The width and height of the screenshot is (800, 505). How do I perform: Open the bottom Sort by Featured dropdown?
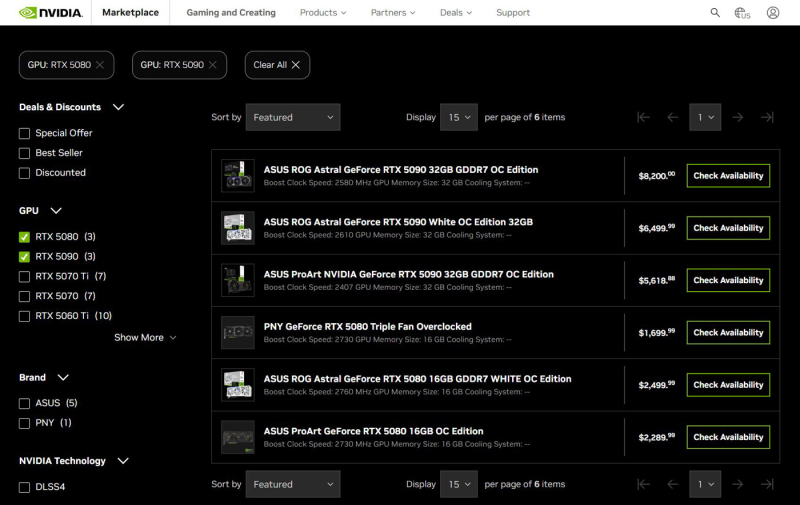coord(293,484)
